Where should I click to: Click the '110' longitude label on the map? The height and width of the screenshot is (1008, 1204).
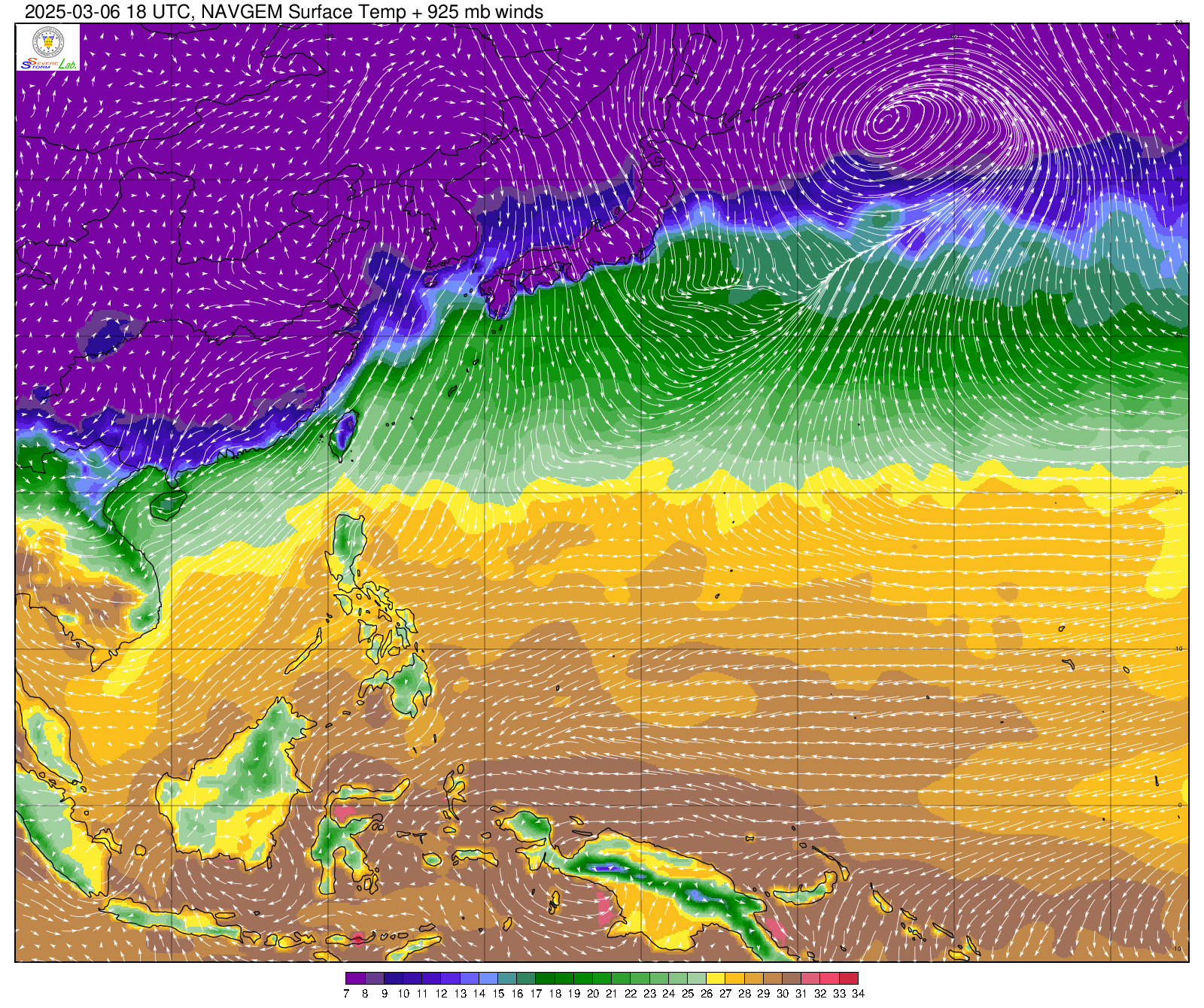pyautogui.click(x=172, y=35)
